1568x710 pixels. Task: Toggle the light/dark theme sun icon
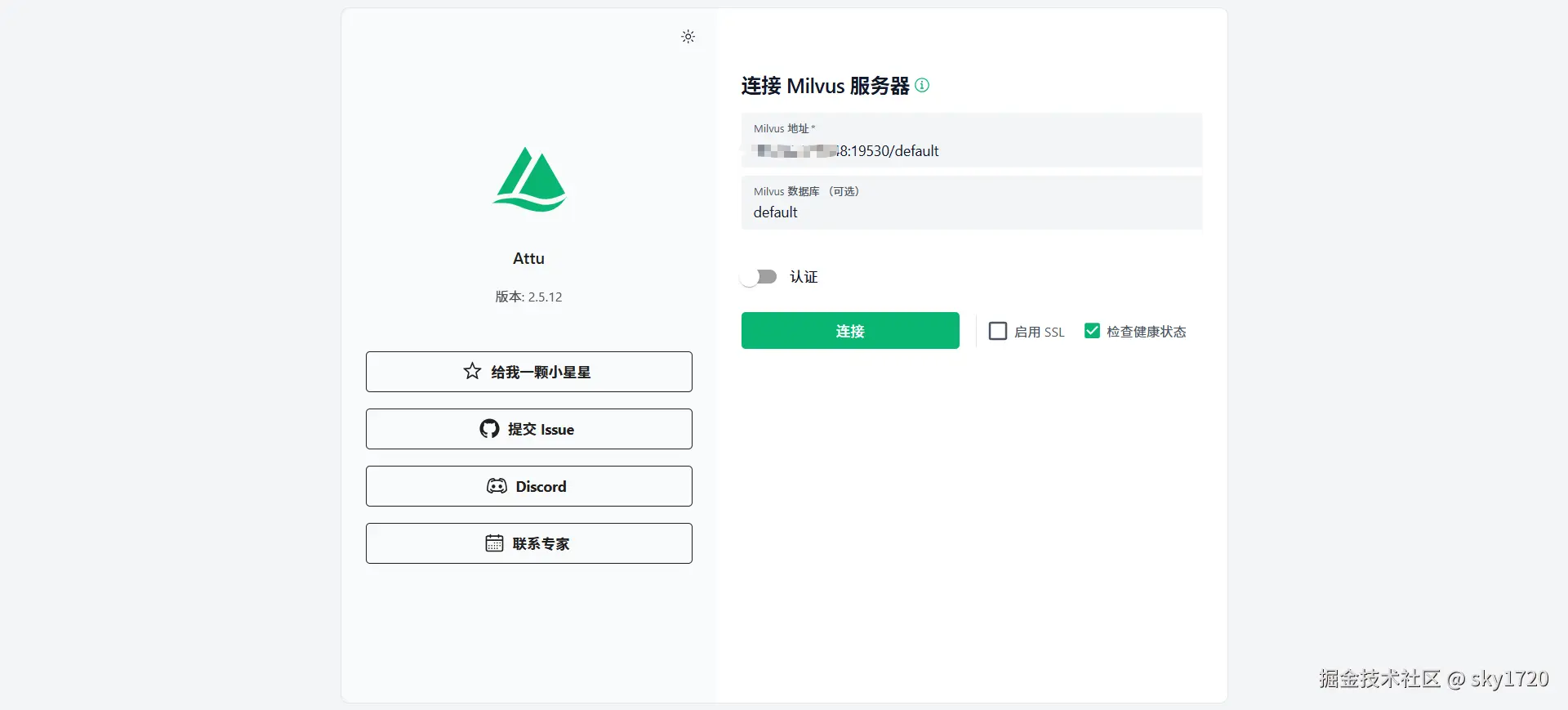click(x=688, y=37)
